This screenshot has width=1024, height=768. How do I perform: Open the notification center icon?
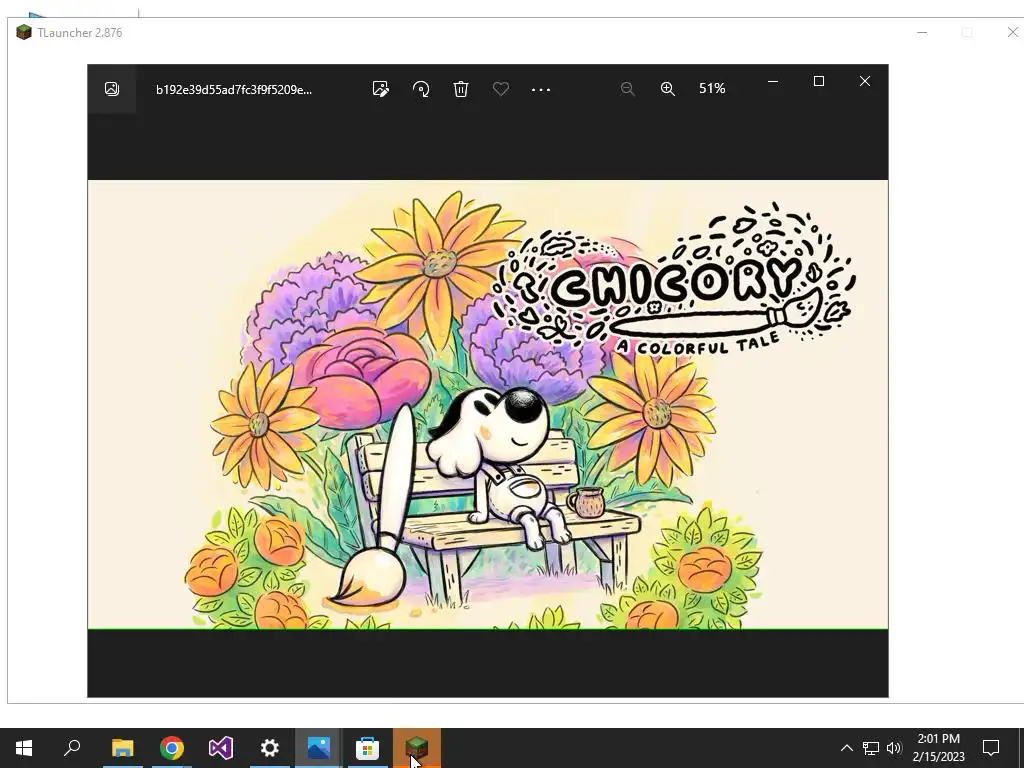pos(991,748)
